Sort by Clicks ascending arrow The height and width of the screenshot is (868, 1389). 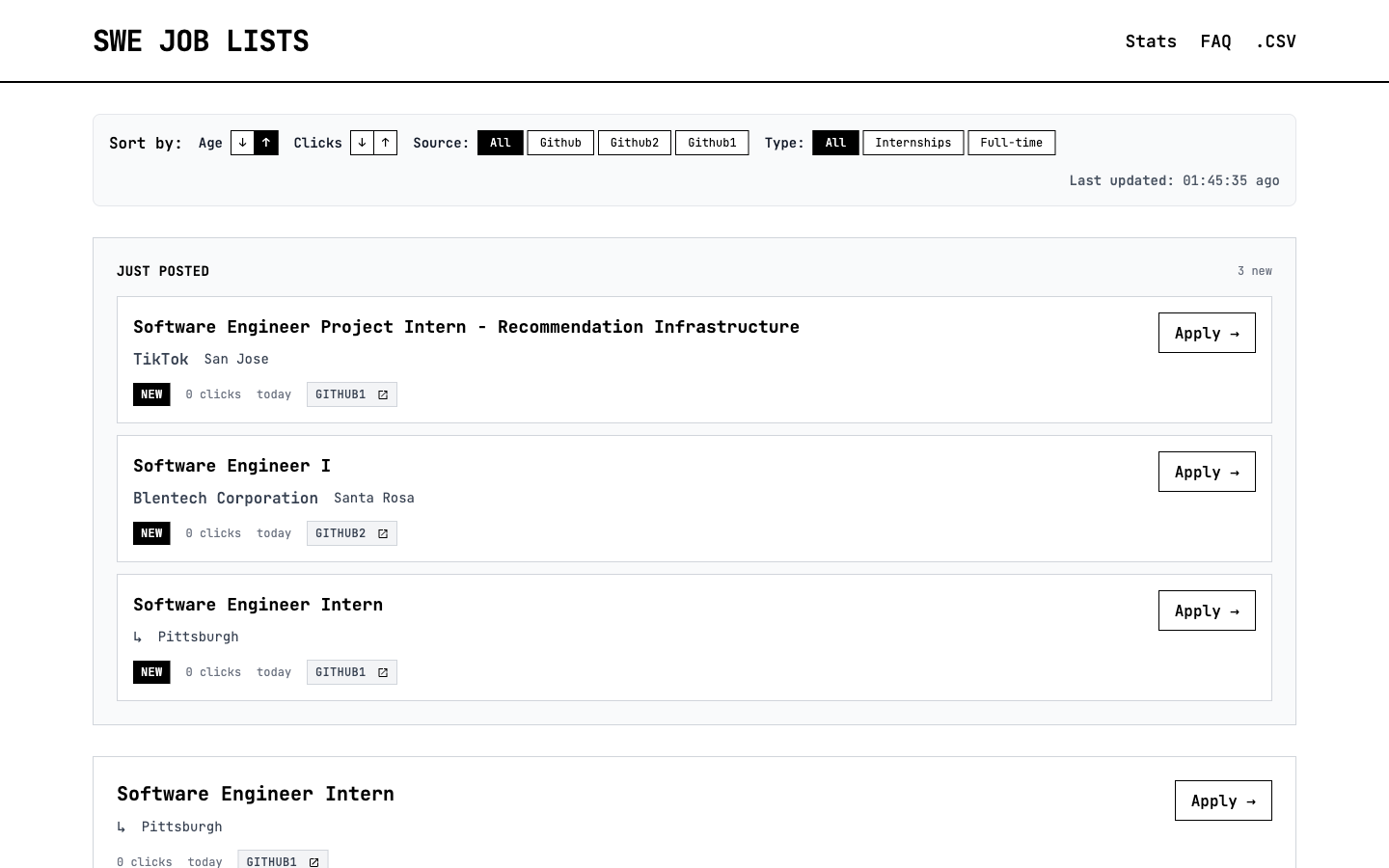(385, 143)
